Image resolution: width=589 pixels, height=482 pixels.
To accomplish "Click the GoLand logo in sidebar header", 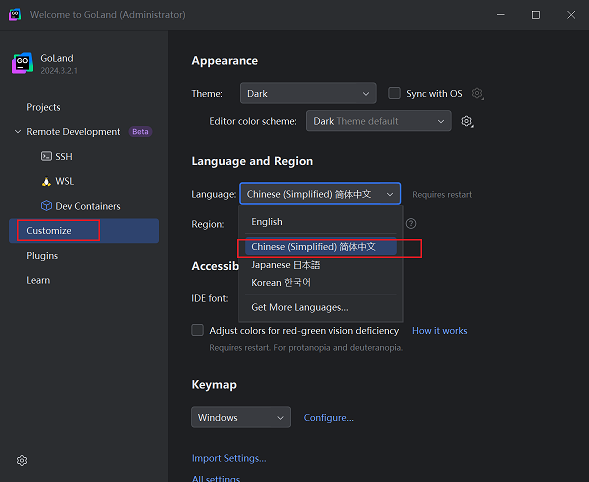I will (x=23, y=63).
